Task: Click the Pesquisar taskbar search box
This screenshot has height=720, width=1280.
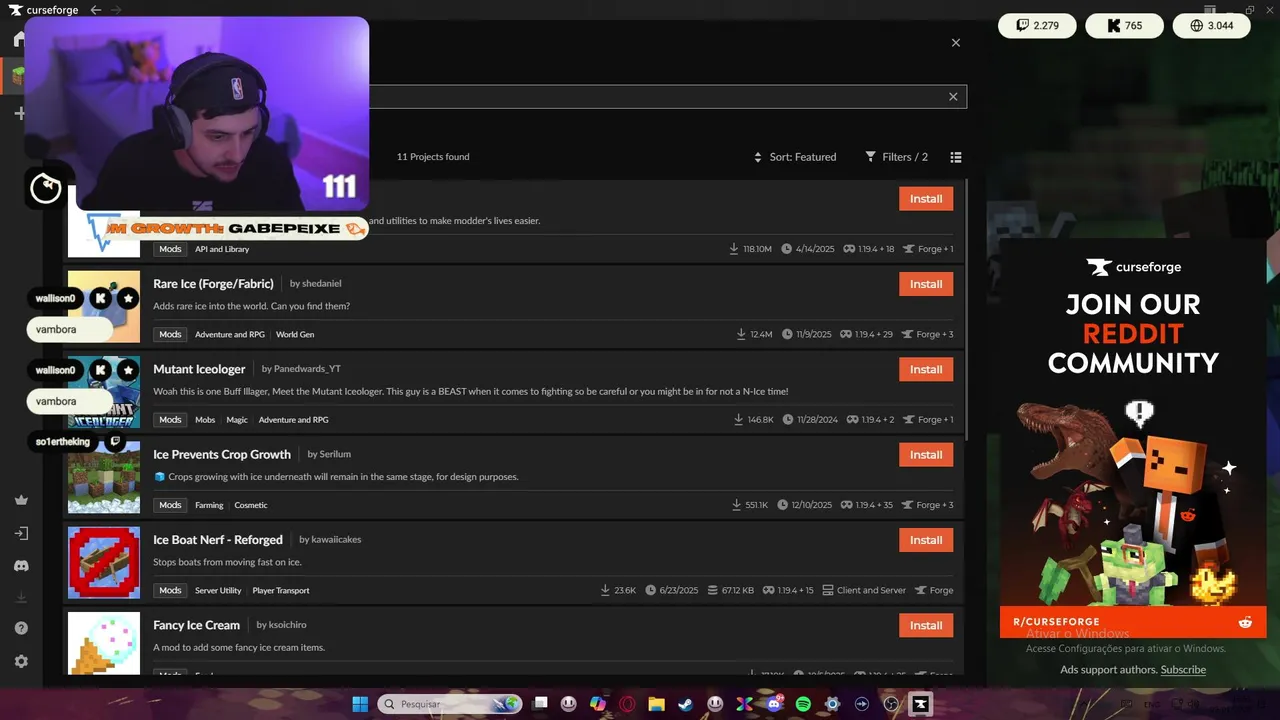Action: tap(449, 704)
